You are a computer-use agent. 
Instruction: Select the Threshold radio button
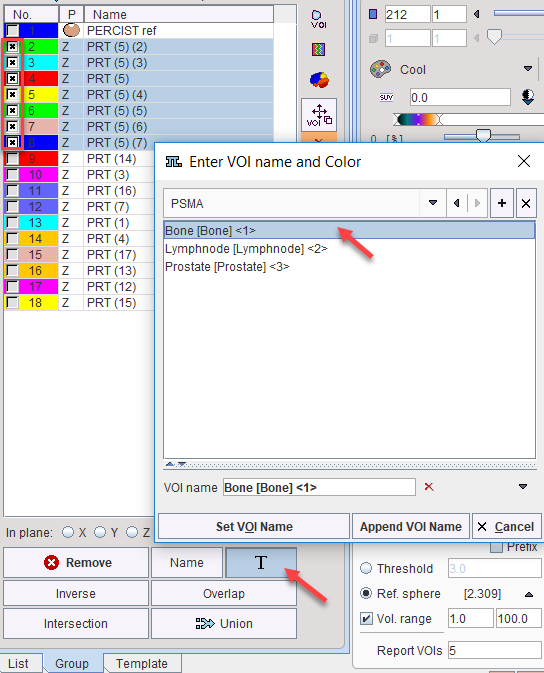click(366, 568)
